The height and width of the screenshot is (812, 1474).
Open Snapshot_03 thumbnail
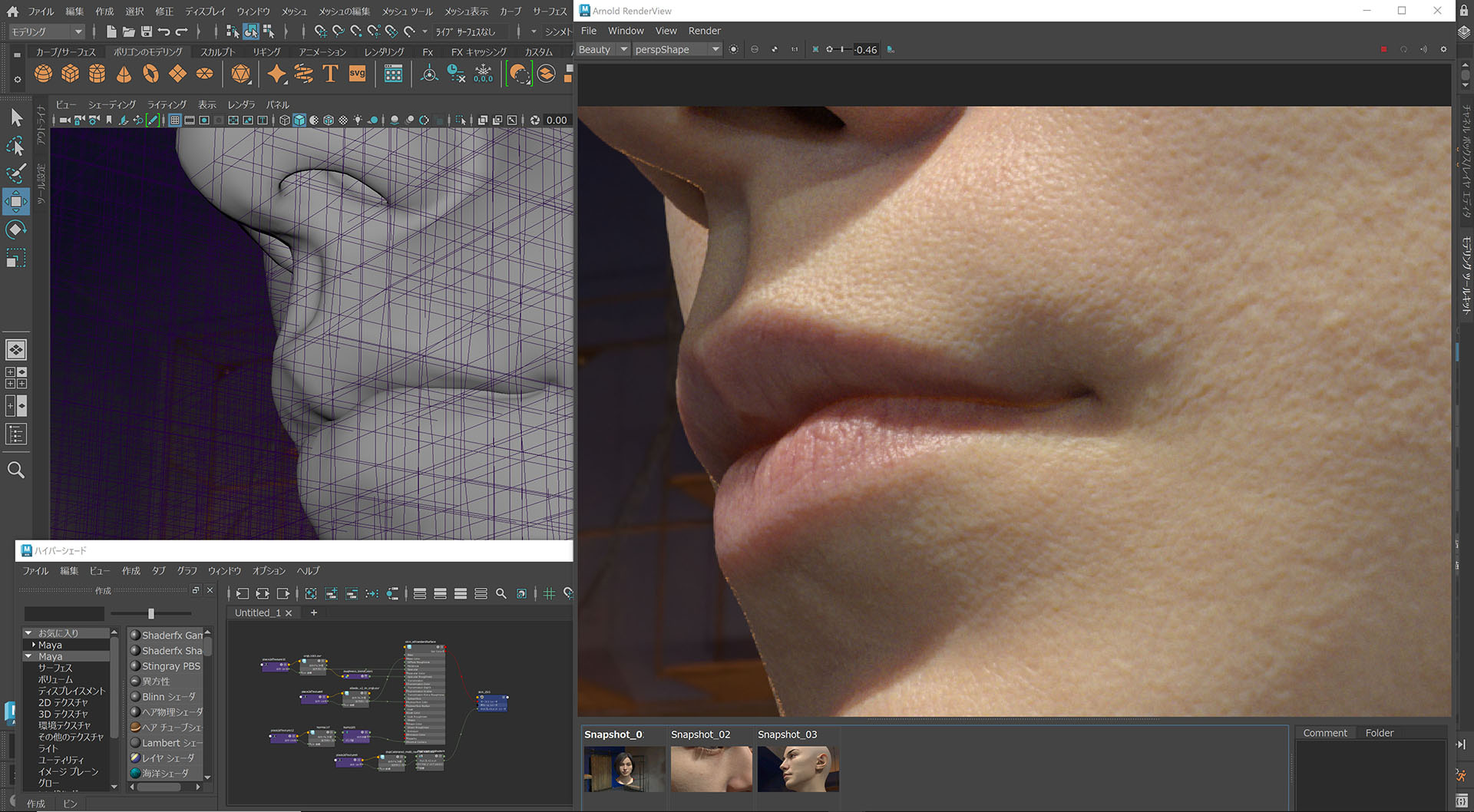[x=798, y=768]
